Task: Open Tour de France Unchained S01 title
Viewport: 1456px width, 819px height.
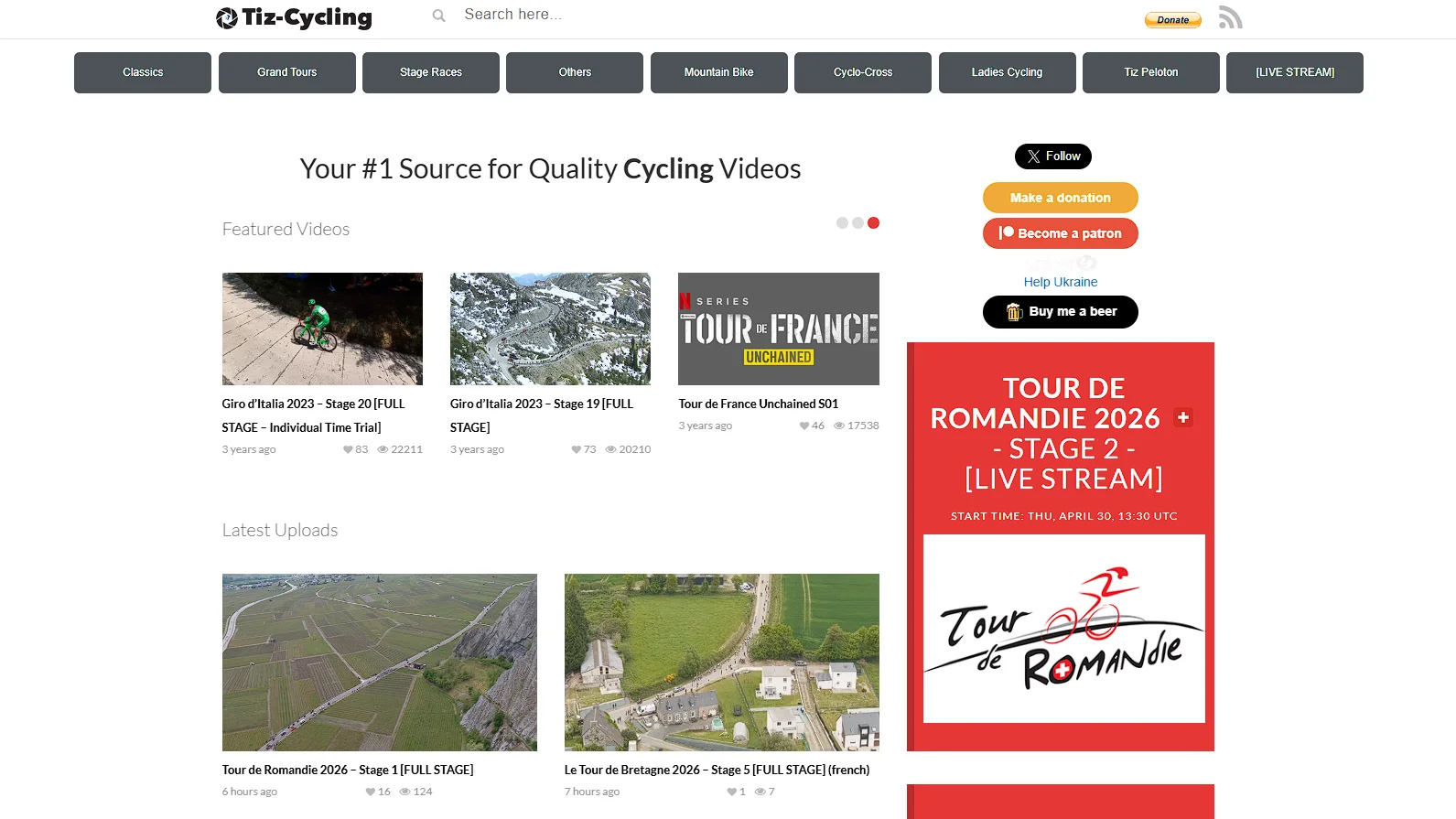Action: (759, 404)
